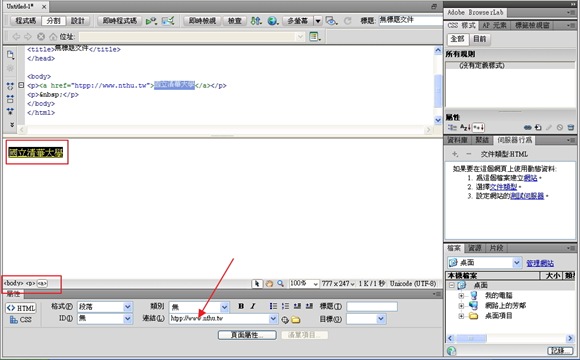
Task: Click the unordered list icon
Action: (x=273, y=306)
